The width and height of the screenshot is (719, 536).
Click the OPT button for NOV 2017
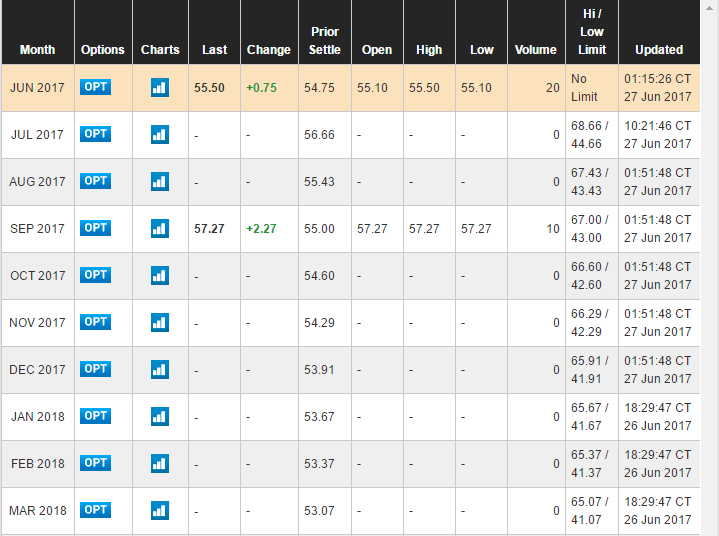pyautogui.click(x=95, y=321)
